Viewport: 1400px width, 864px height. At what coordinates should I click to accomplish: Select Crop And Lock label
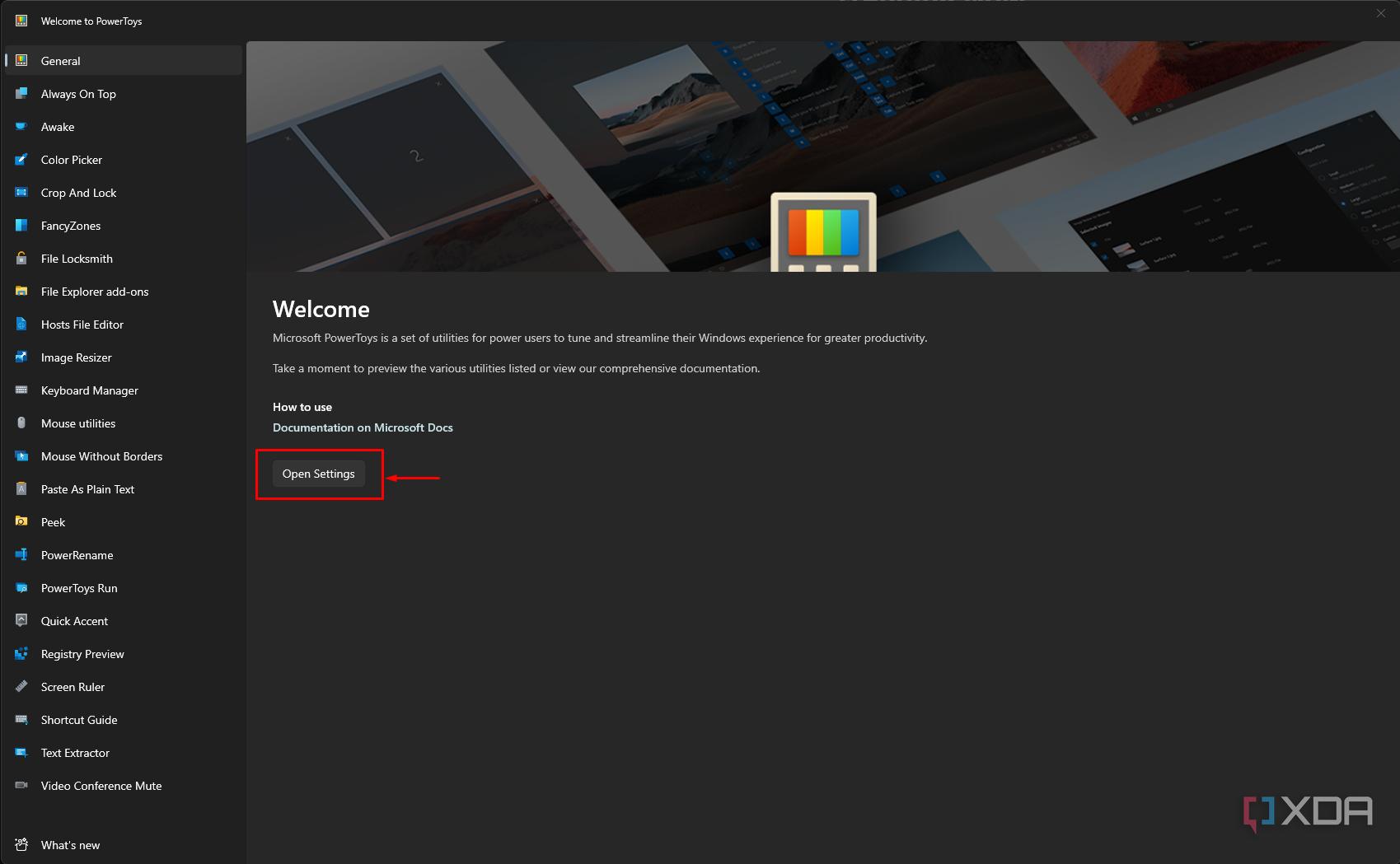78,193
